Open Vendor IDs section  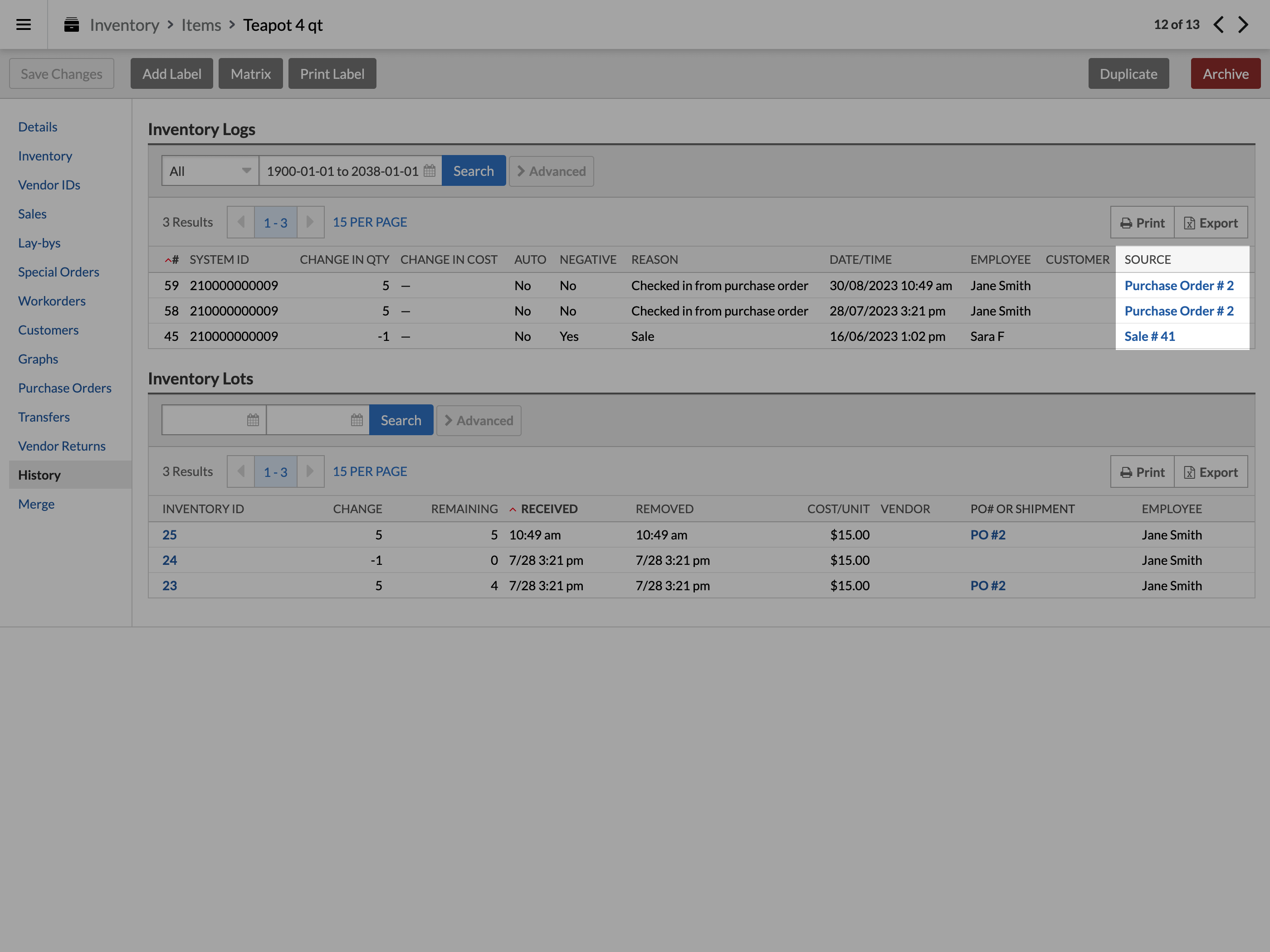pyautogui.click(x=49, y=185)
